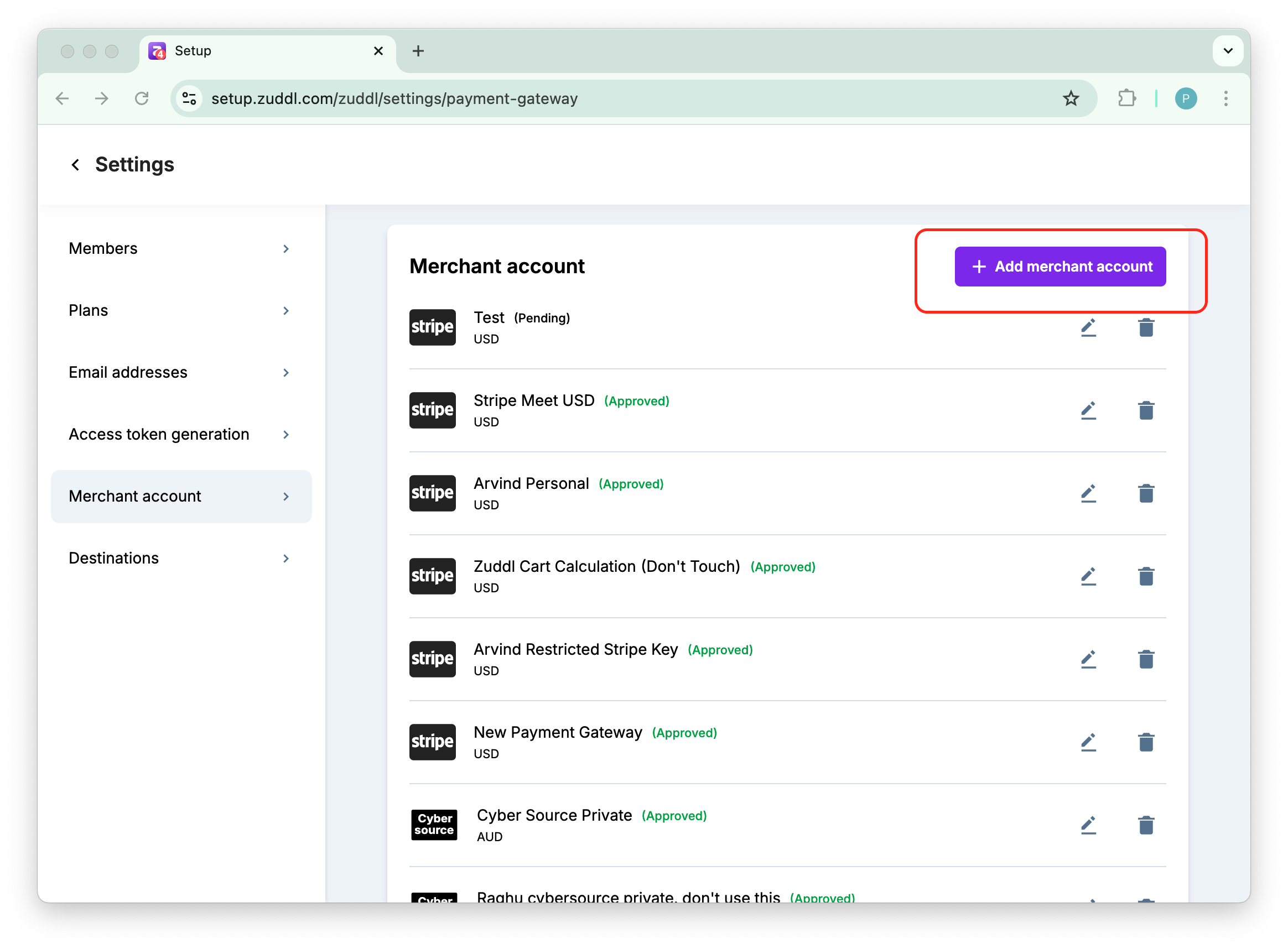The image size is (1288, 949).
Task: Edit the Test pending merchant account
Action: click(x=1088, y=327)
